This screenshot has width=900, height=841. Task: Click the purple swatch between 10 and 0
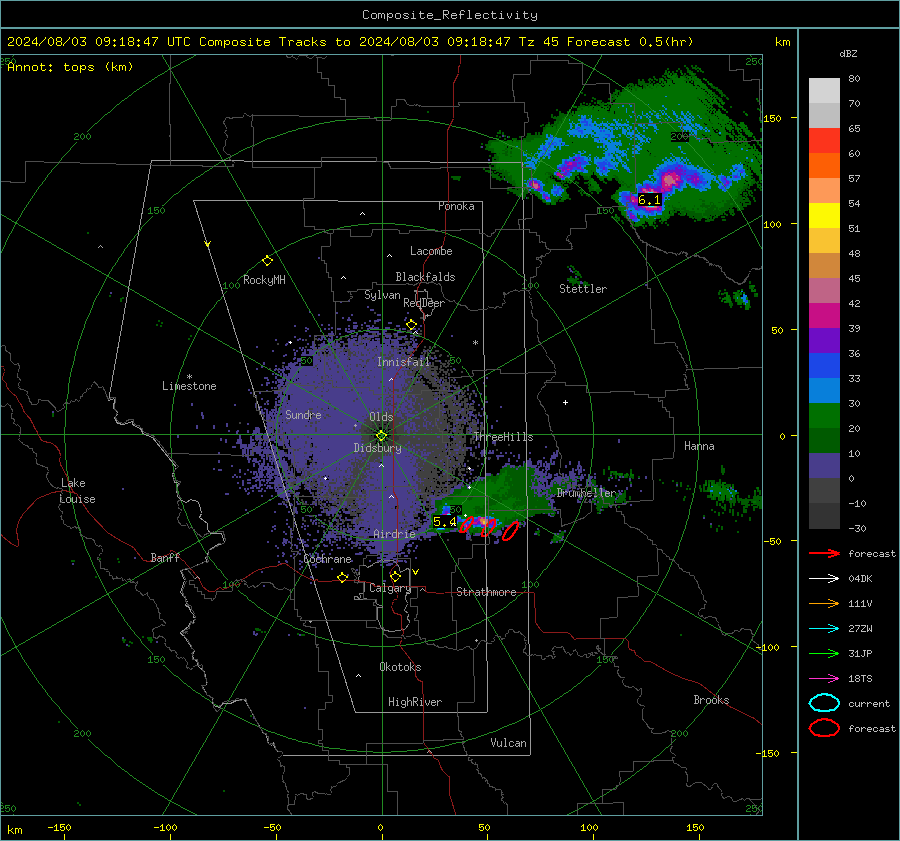[824, 466]
